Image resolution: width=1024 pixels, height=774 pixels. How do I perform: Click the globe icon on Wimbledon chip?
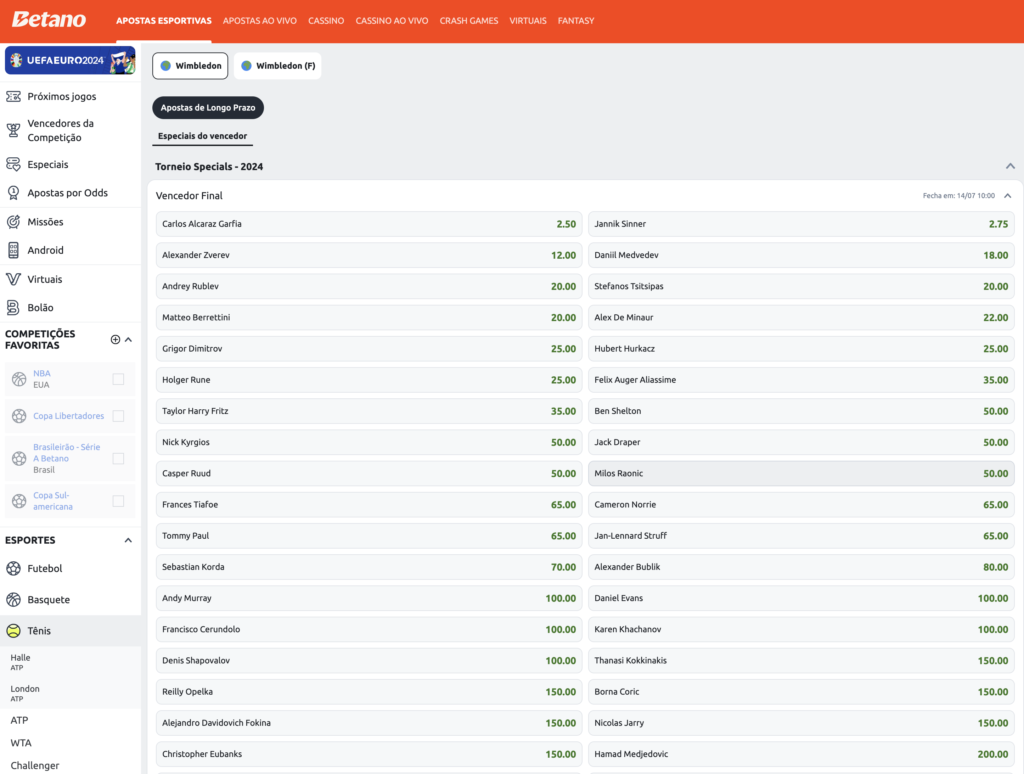(166, 66)
